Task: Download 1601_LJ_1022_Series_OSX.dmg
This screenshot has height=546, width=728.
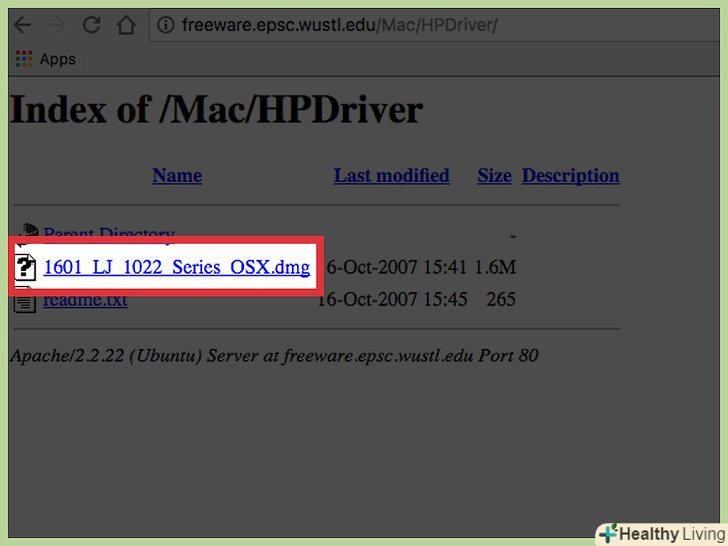Action: (176, 267)
